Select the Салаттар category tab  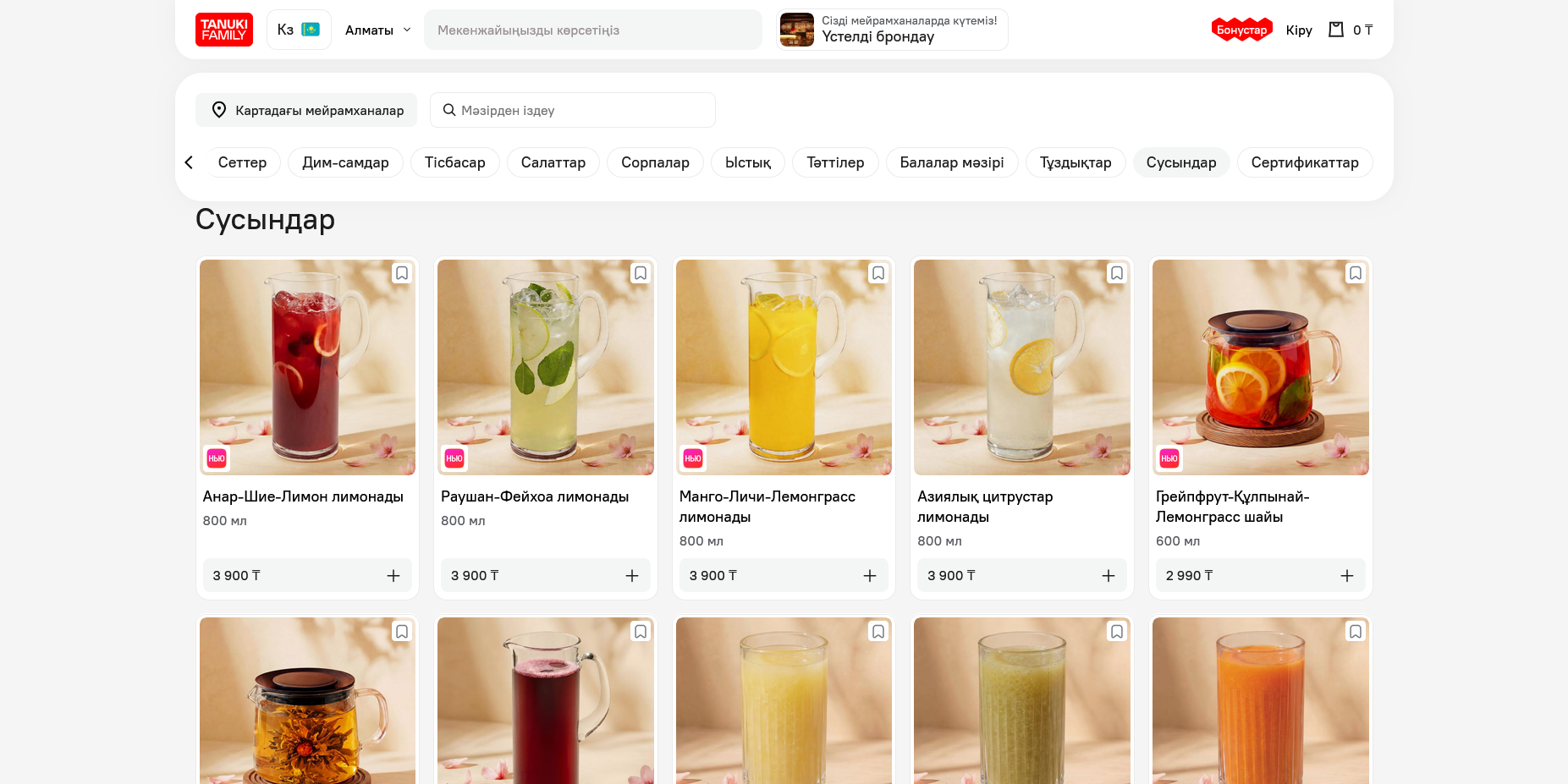click(553, 162)
